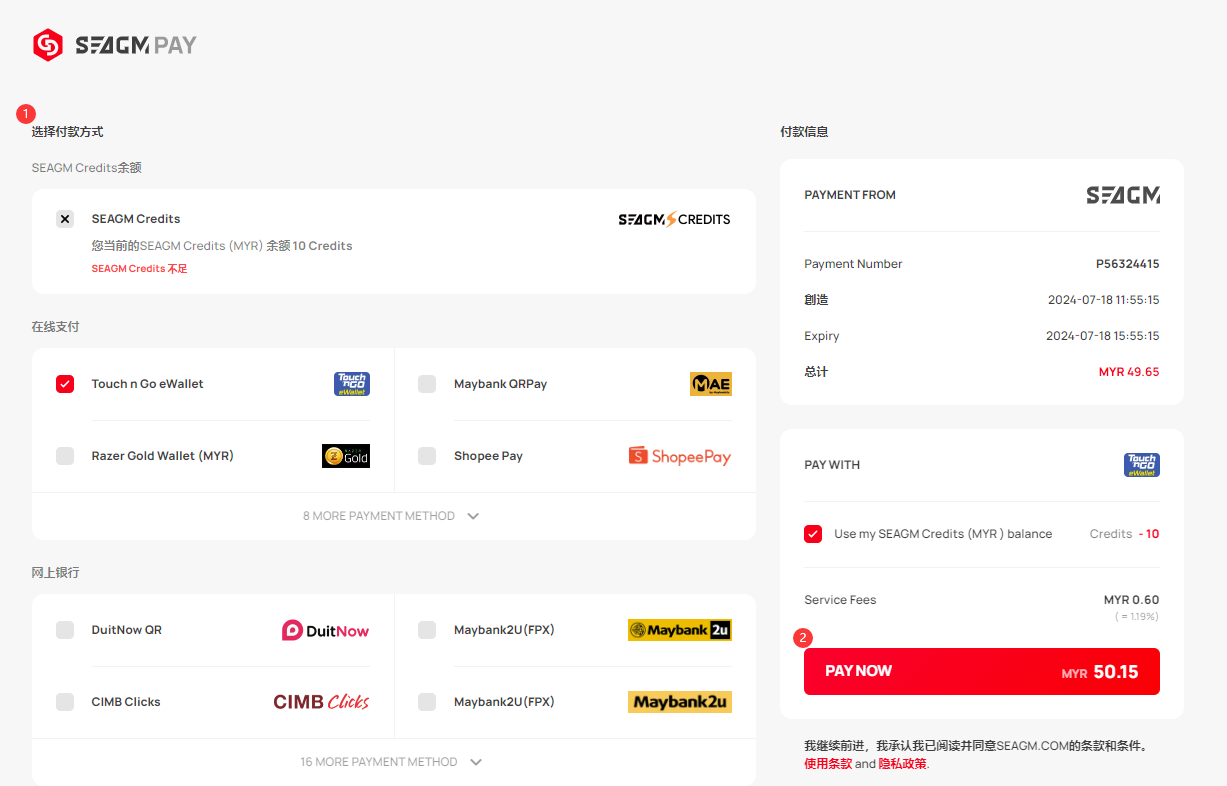Click the Service Fees MYR 0.60 value
Image resolution: width=1227 pixels, height=786 pixels.
point(1132,600)
